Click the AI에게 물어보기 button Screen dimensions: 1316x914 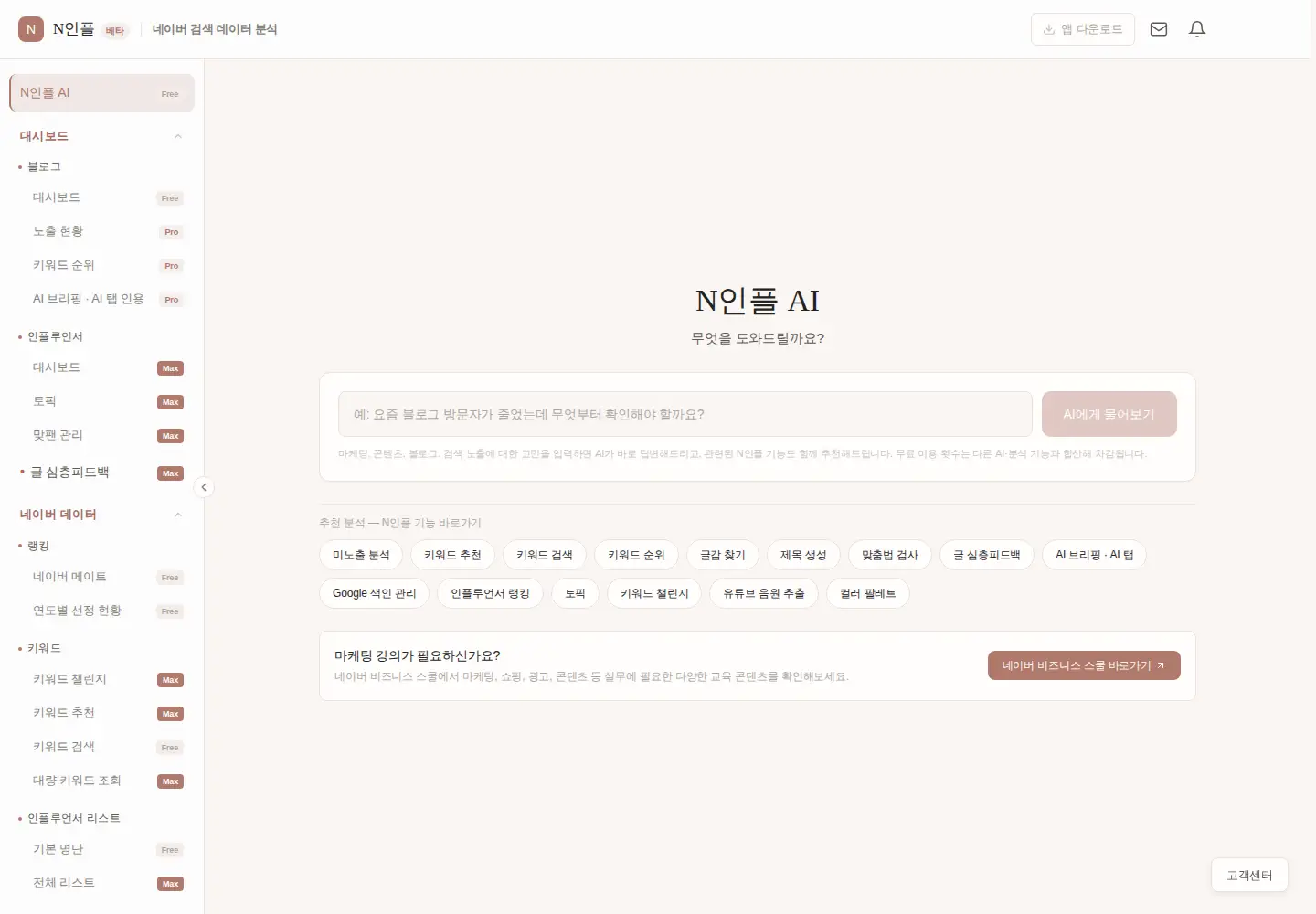coord(1109,414)
